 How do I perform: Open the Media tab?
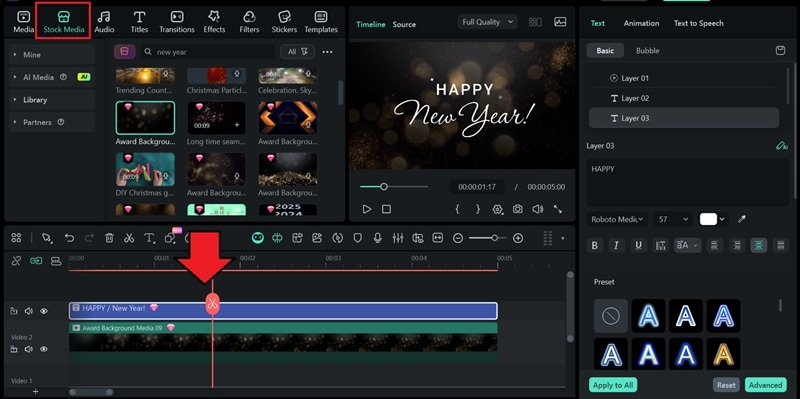coord(23,22)
